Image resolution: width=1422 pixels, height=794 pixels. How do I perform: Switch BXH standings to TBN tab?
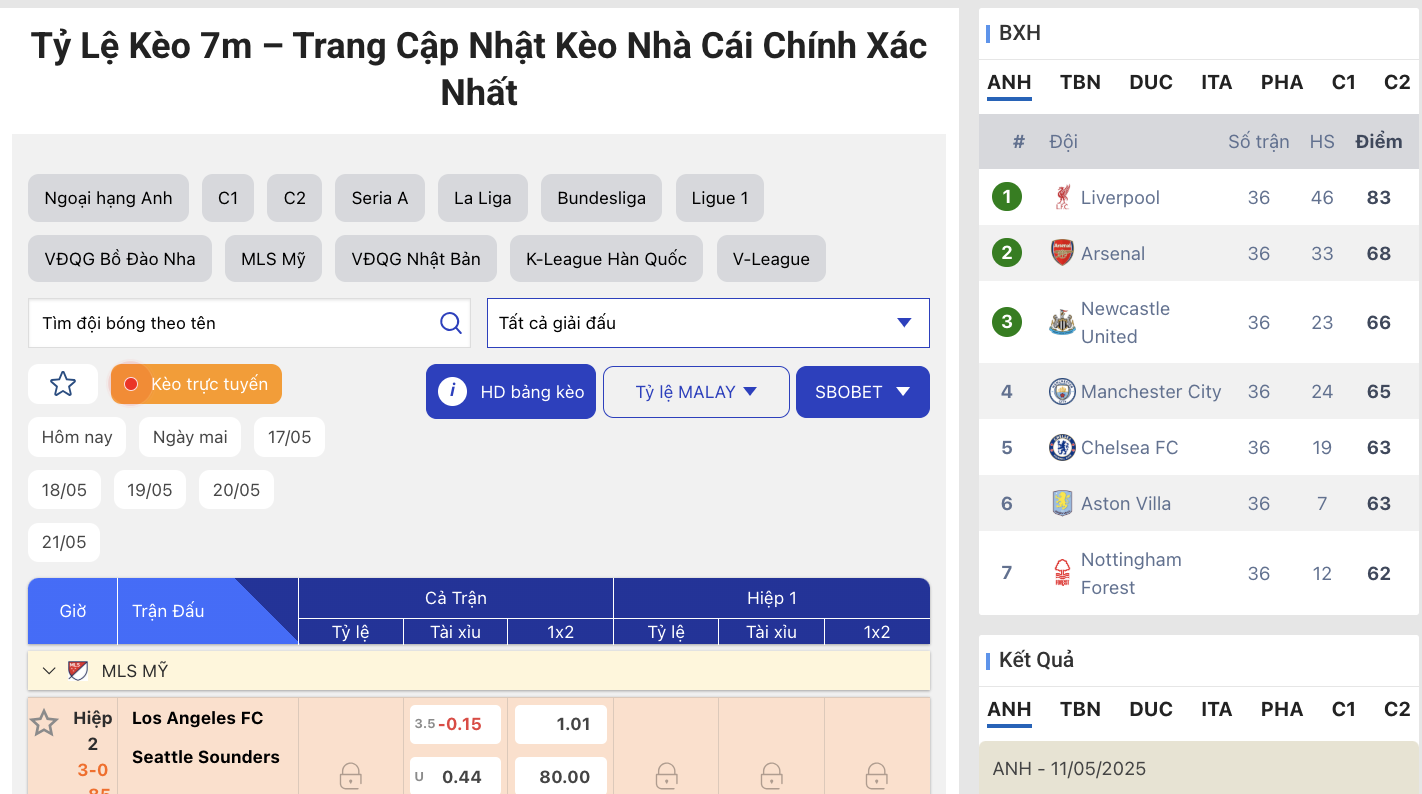click(1080, 83)
